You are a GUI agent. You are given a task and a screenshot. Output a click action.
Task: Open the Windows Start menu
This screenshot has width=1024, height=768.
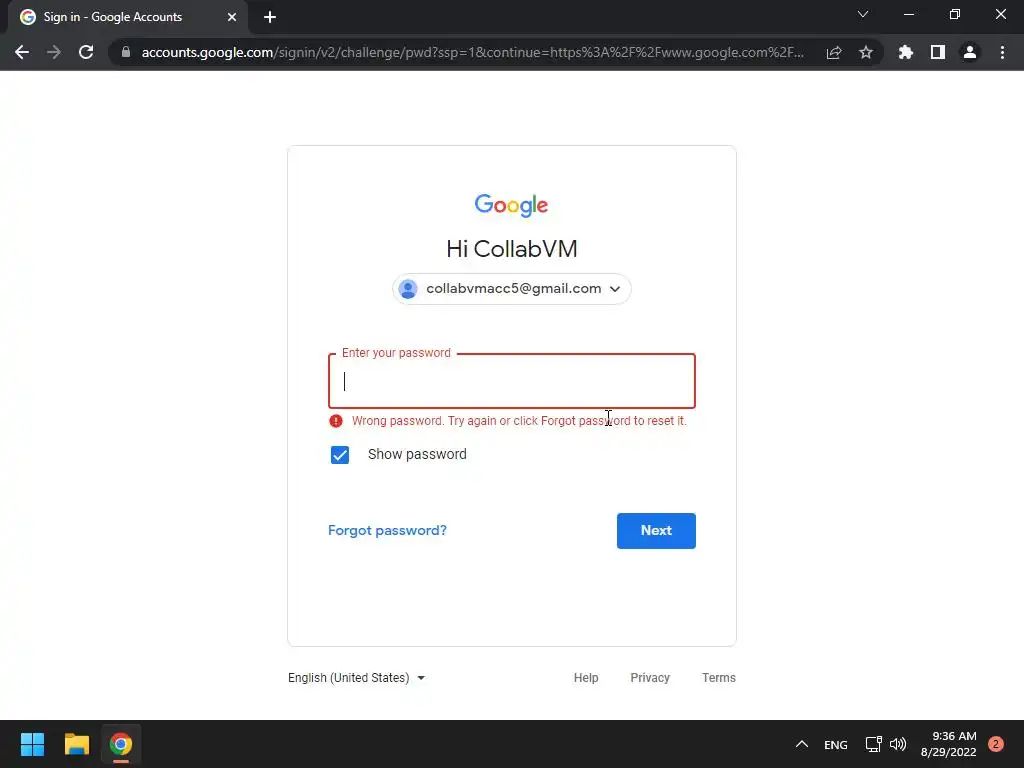coord(32,744)
